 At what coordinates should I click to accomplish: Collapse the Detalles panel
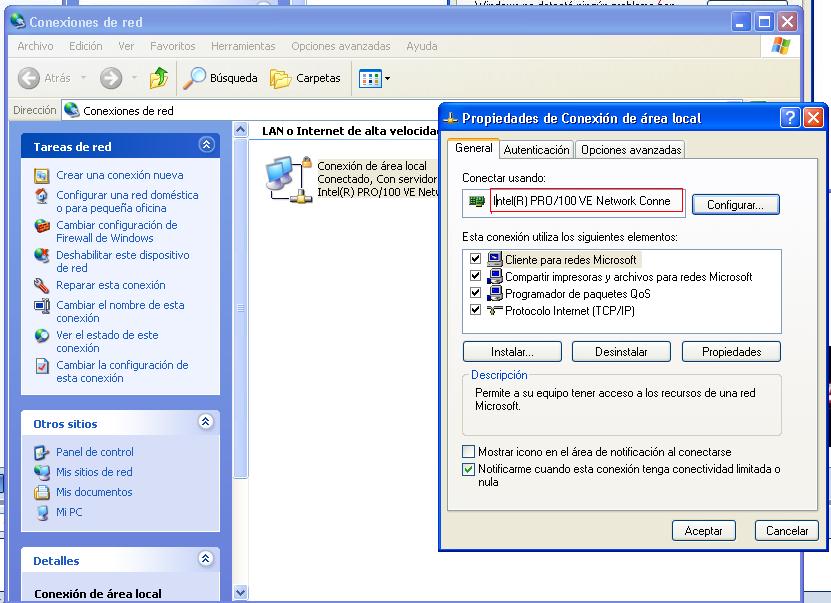point(206,558)
